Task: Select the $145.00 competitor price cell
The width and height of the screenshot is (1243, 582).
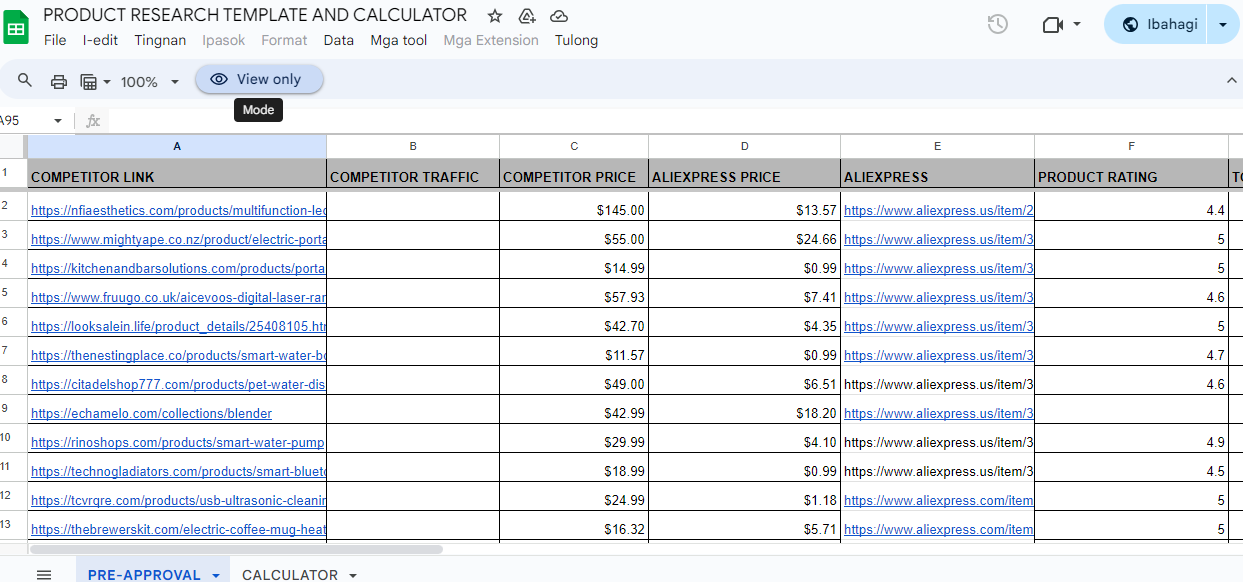Action: click(x=574, y=207)
